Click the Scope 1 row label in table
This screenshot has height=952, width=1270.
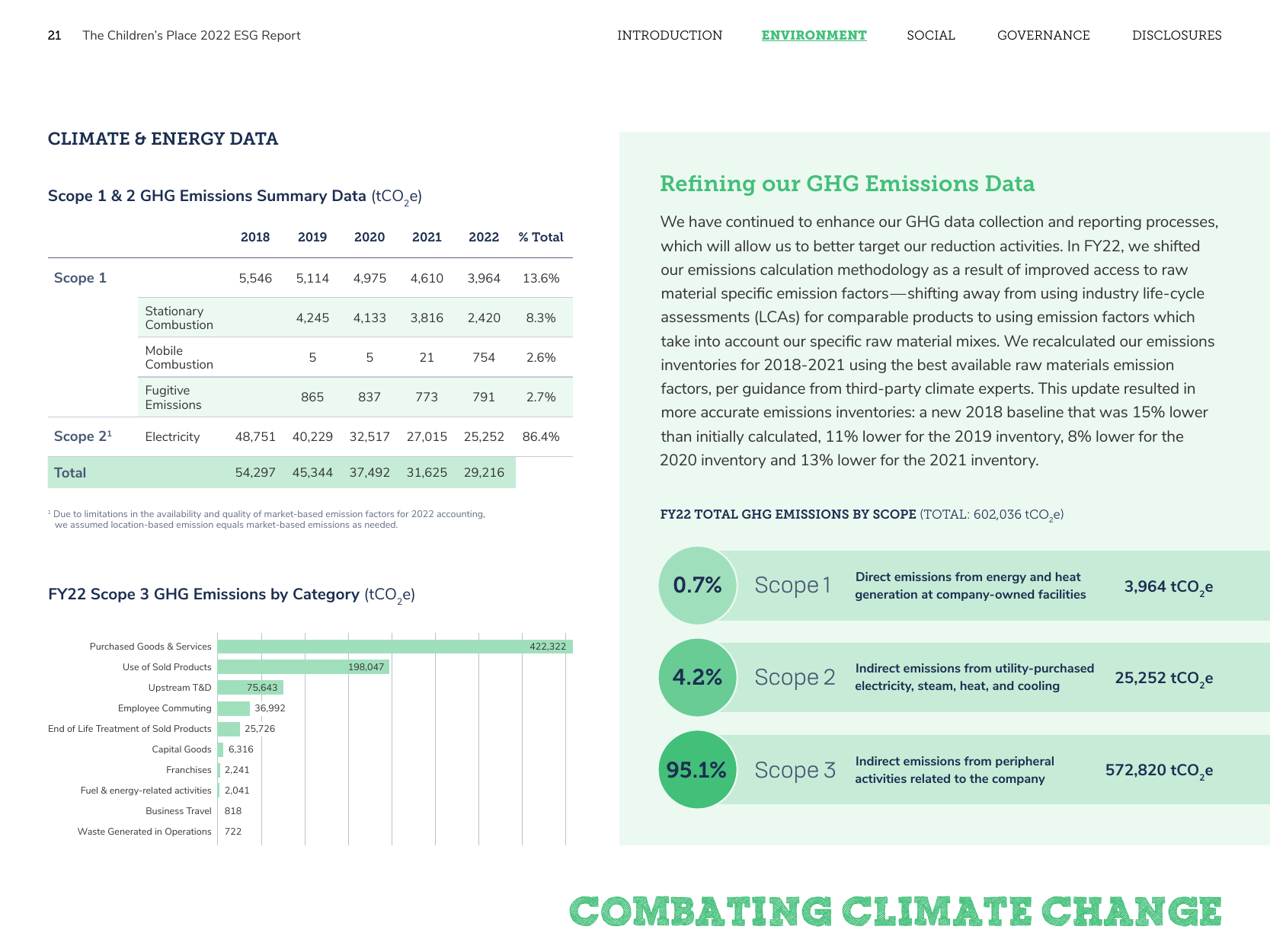pos(80,278)
